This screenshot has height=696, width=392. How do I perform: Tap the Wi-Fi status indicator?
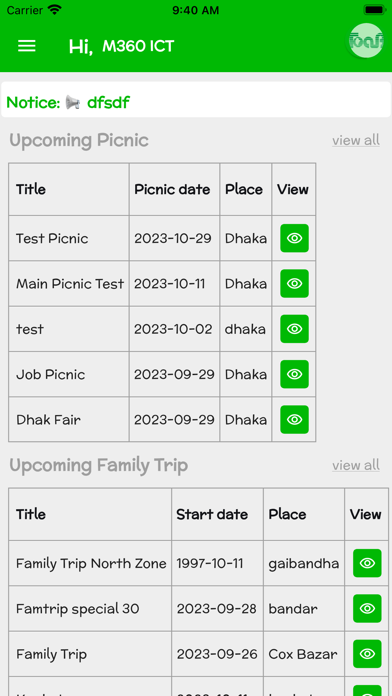tap(55, 10)
